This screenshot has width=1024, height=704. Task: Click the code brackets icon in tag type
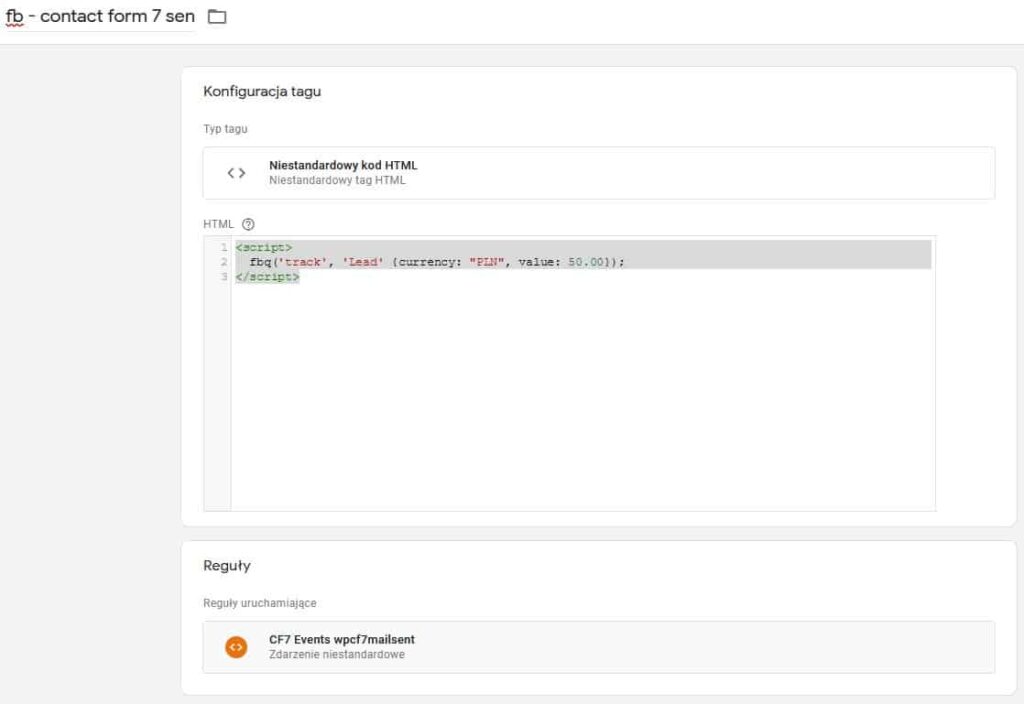click(236, 173)
